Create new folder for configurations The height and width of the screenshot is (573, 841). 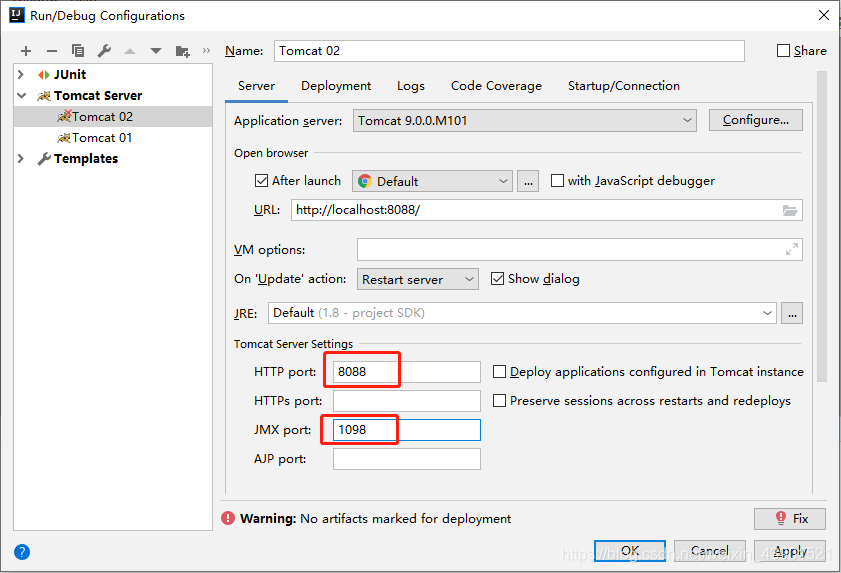182,51
